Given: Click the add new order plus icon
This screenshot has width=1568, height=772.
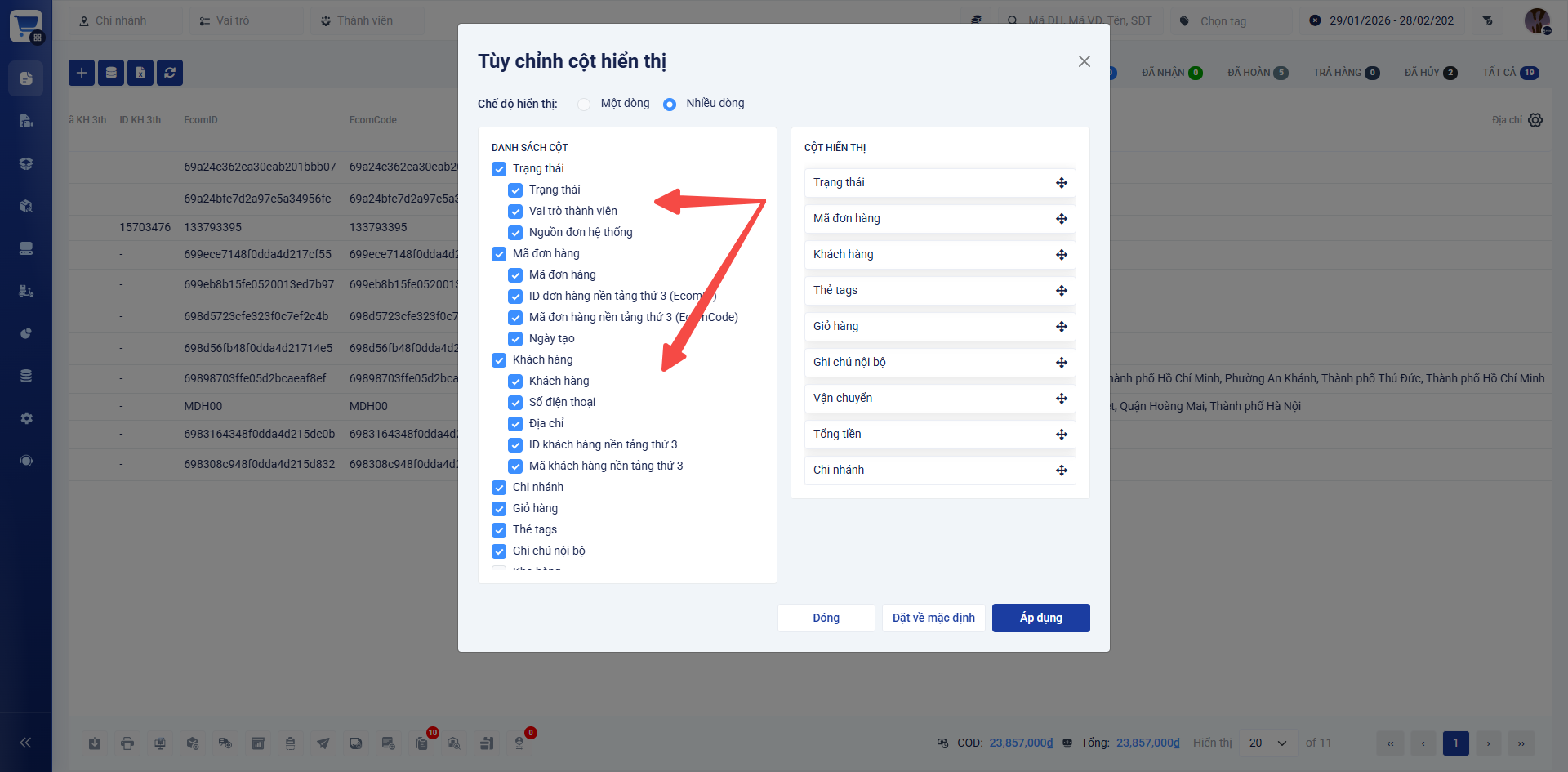Looking at the screenshot, I should (x=82, y=73).
